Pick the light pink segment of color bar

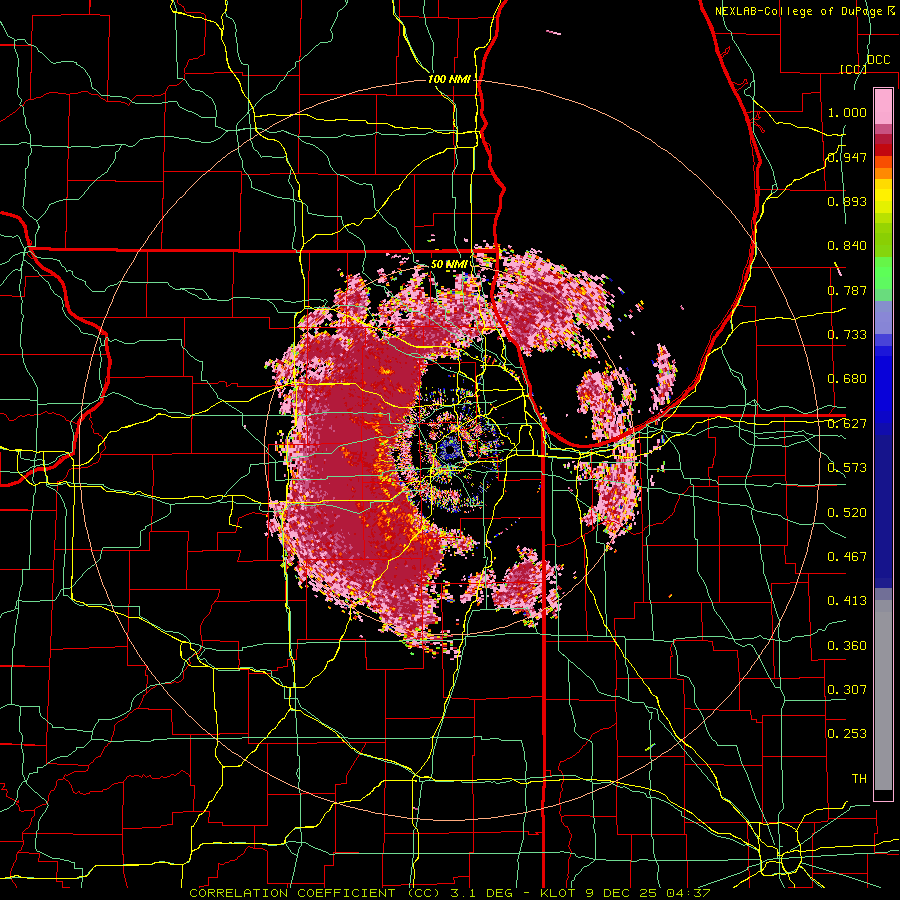(883, 106)
